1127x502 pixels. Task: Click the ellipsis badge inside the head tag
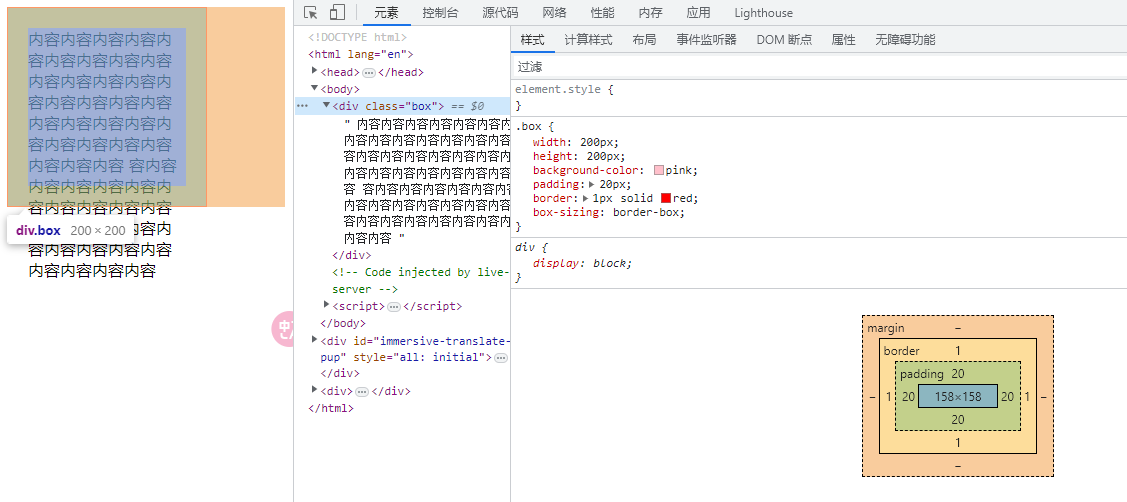coord(369,73)
